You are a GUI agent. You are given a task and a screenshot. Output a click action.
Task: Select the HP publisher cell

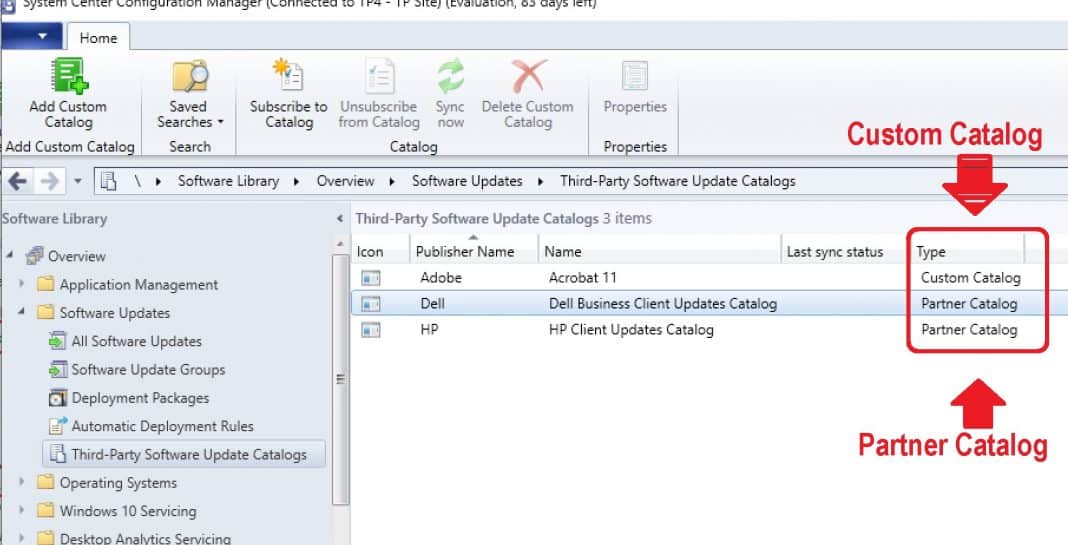click(429, 330)
